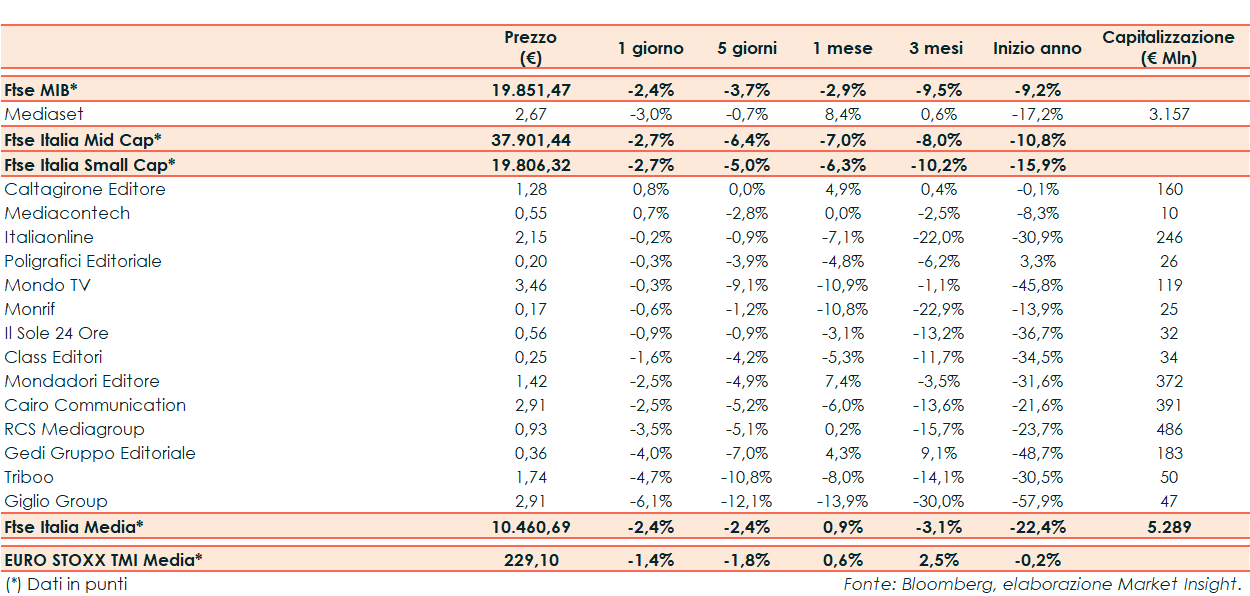Click the EURO STOXX TMI Media* label
Image resolution: width=1250 pixels, height=596 pixels.
click(103, 560)
